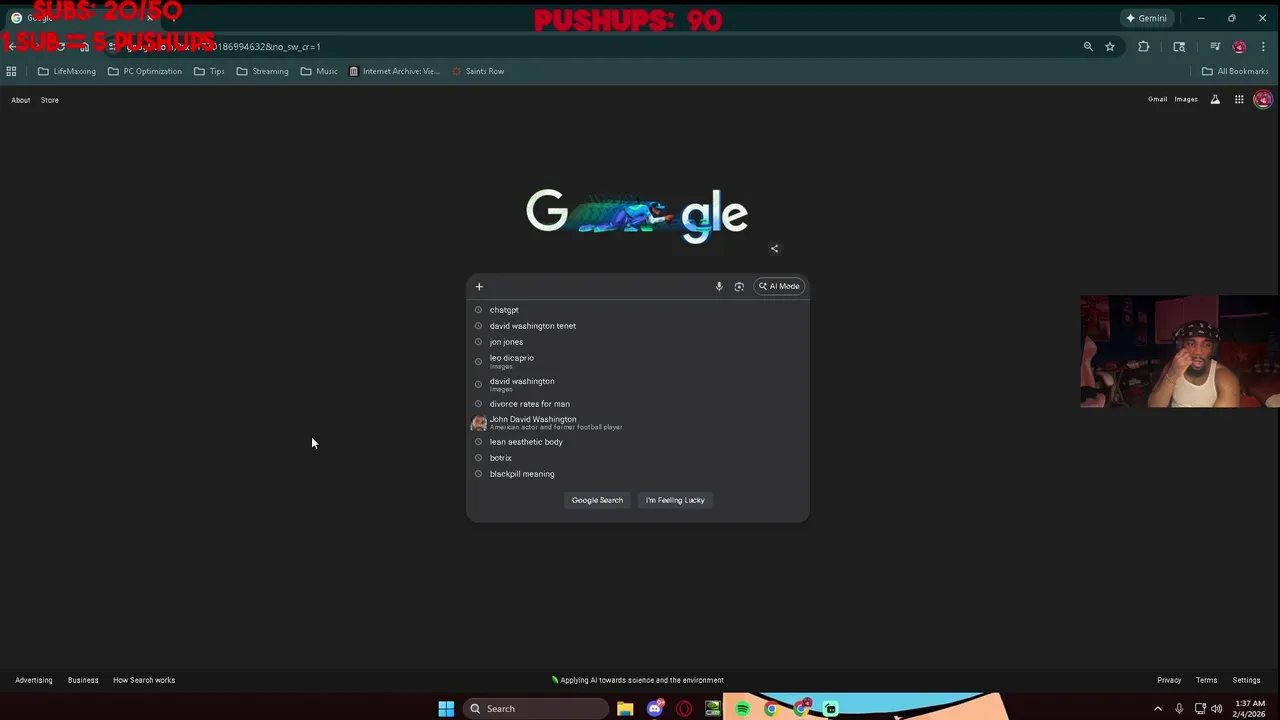Click the I'm Feeling Lucky button
Viewport: 1280px width, 720px height.
point(675,500)
